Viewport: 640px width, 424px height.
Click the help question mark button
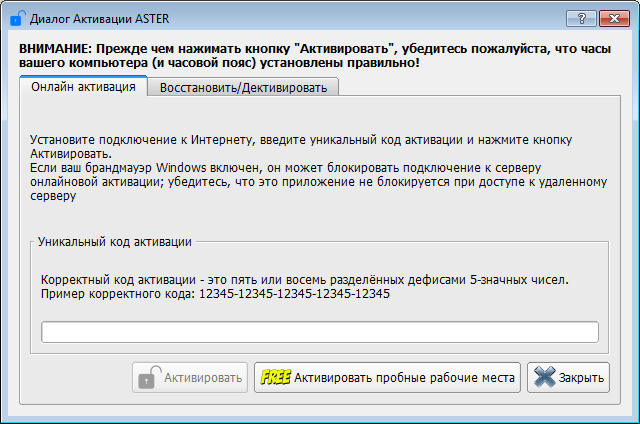(581, 18)
